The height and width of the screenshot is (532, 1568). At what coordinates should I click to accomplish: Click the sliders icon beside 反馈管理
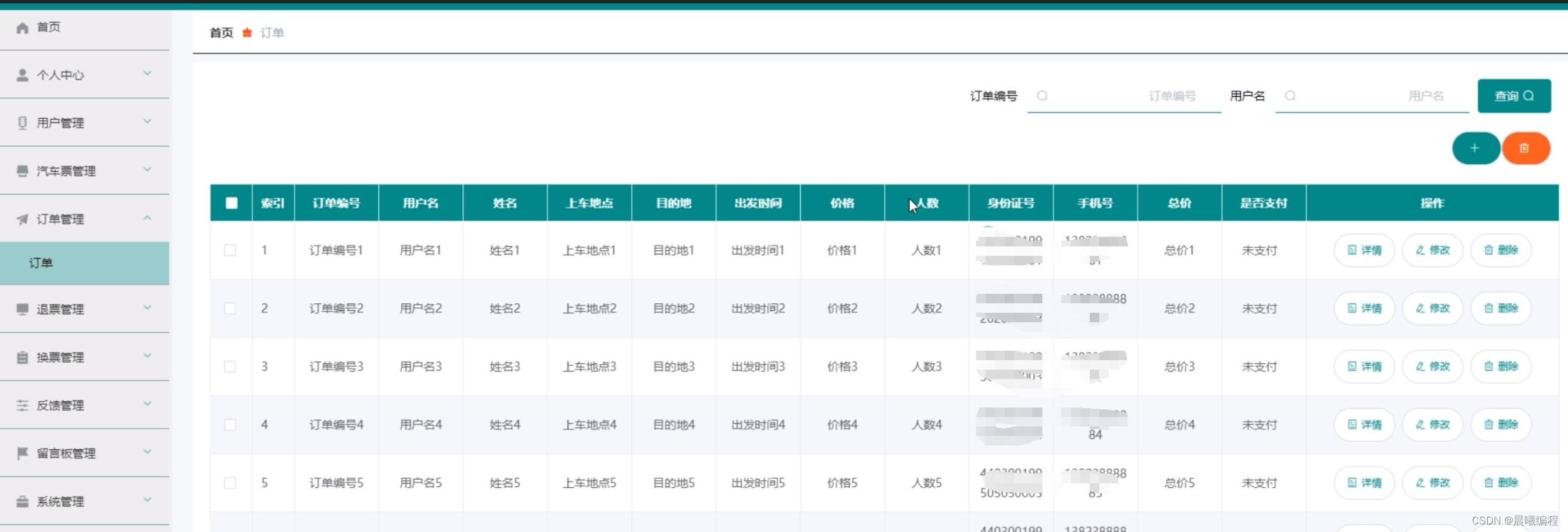coord(22,405)
